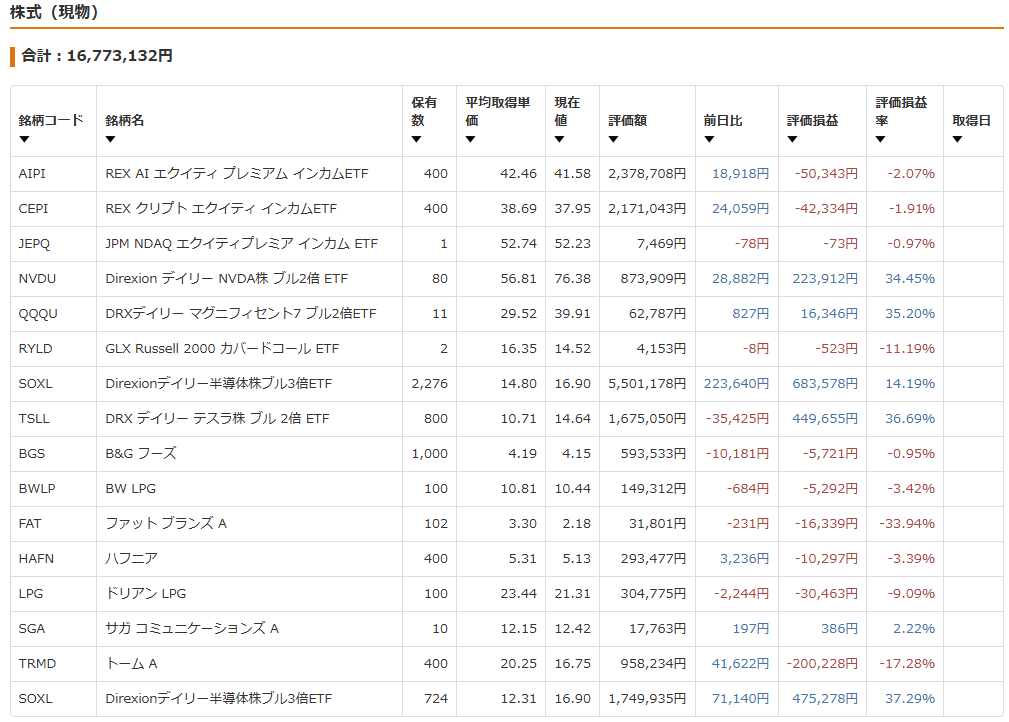Sort by 評価額 column arrow
1009x722 pixels.
click(613, 139)
